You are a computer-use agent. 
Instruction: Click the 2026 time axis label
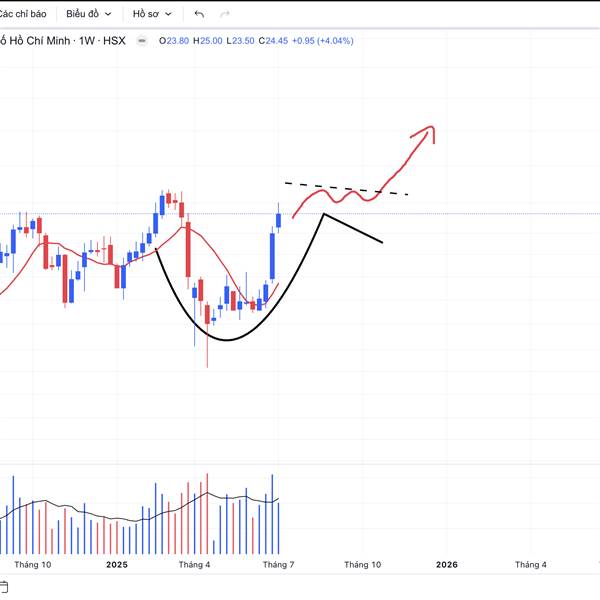coord(447,564)
